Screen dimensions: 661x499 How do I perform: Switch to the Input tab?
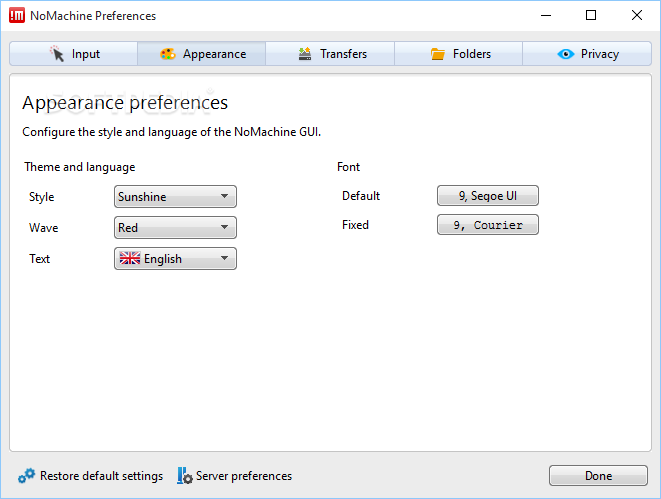(x=73, y=54)
